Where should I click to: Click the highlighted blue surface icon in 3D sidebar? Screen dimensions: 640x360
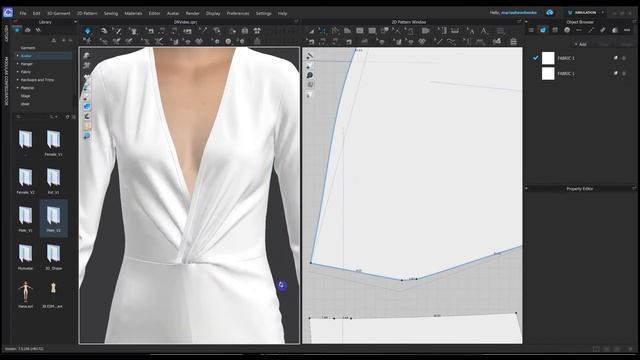(87, 107)
